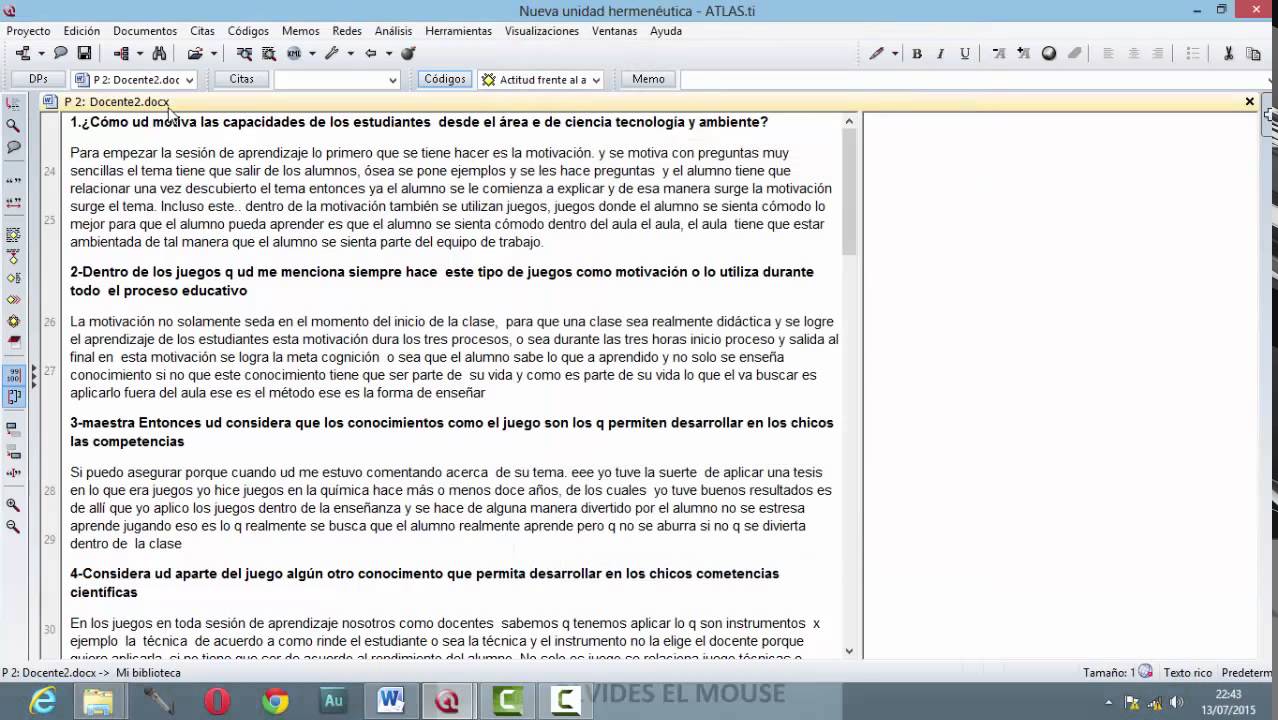Click the XML export icon

pos(294,53)
